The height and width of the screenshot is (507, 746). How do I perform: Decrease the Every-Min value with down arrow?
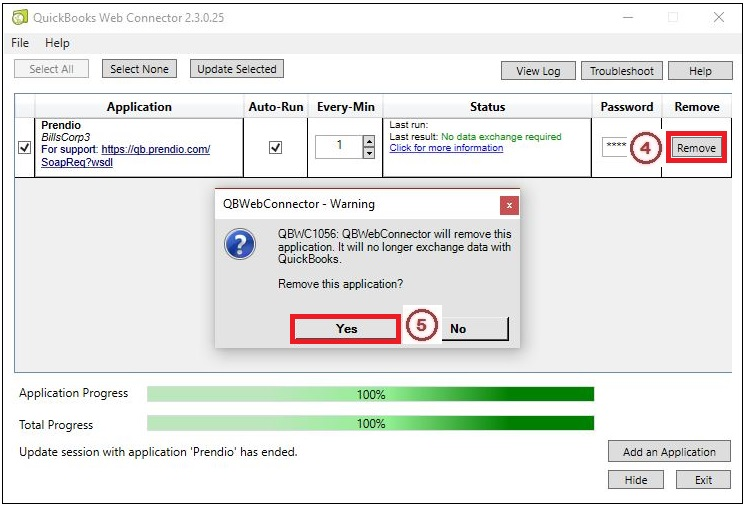[x=368, y=153]
